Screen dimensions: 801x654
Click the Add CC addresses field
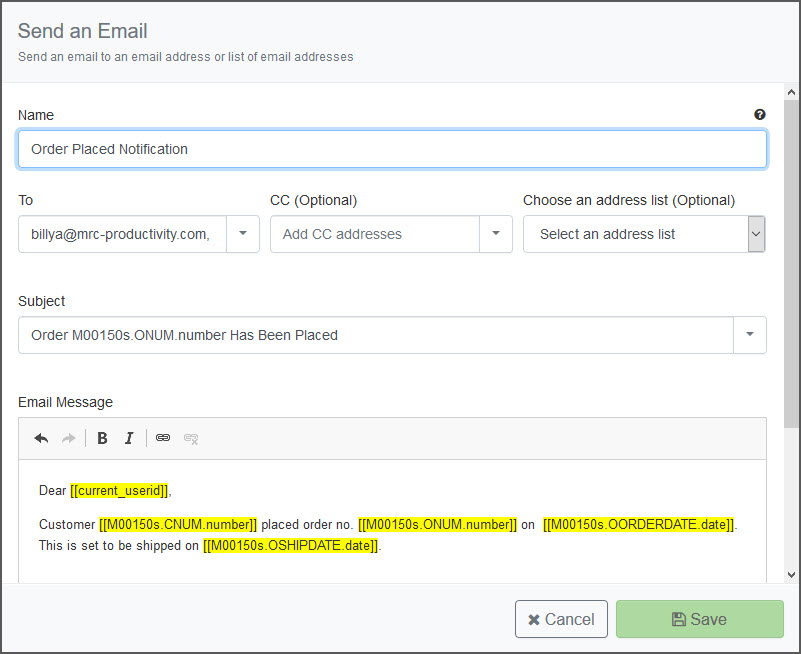click(375, 234)
